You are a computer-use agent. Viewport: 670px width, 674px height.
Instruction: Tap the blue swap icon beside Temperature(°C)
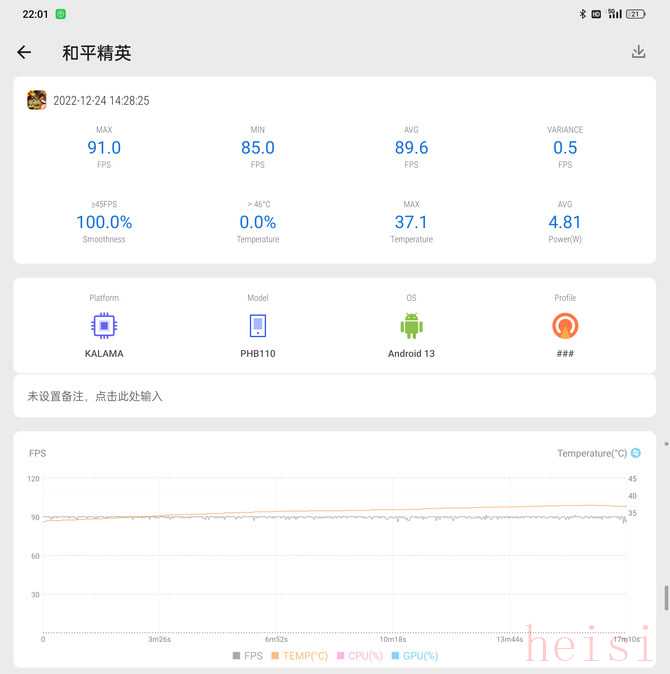click(636, 453)
